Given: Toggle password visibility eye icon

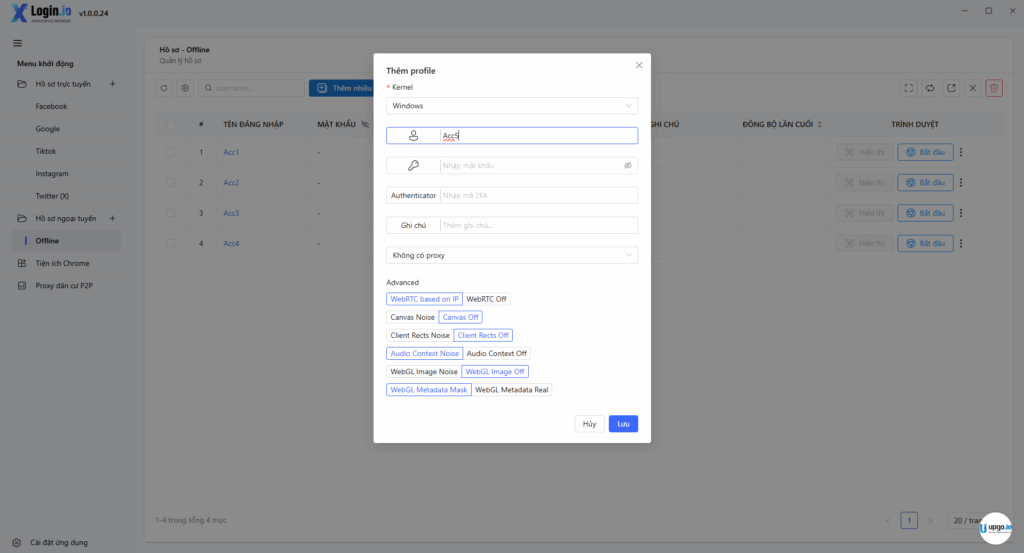Looking at the screenshot, I should (628, 166).
